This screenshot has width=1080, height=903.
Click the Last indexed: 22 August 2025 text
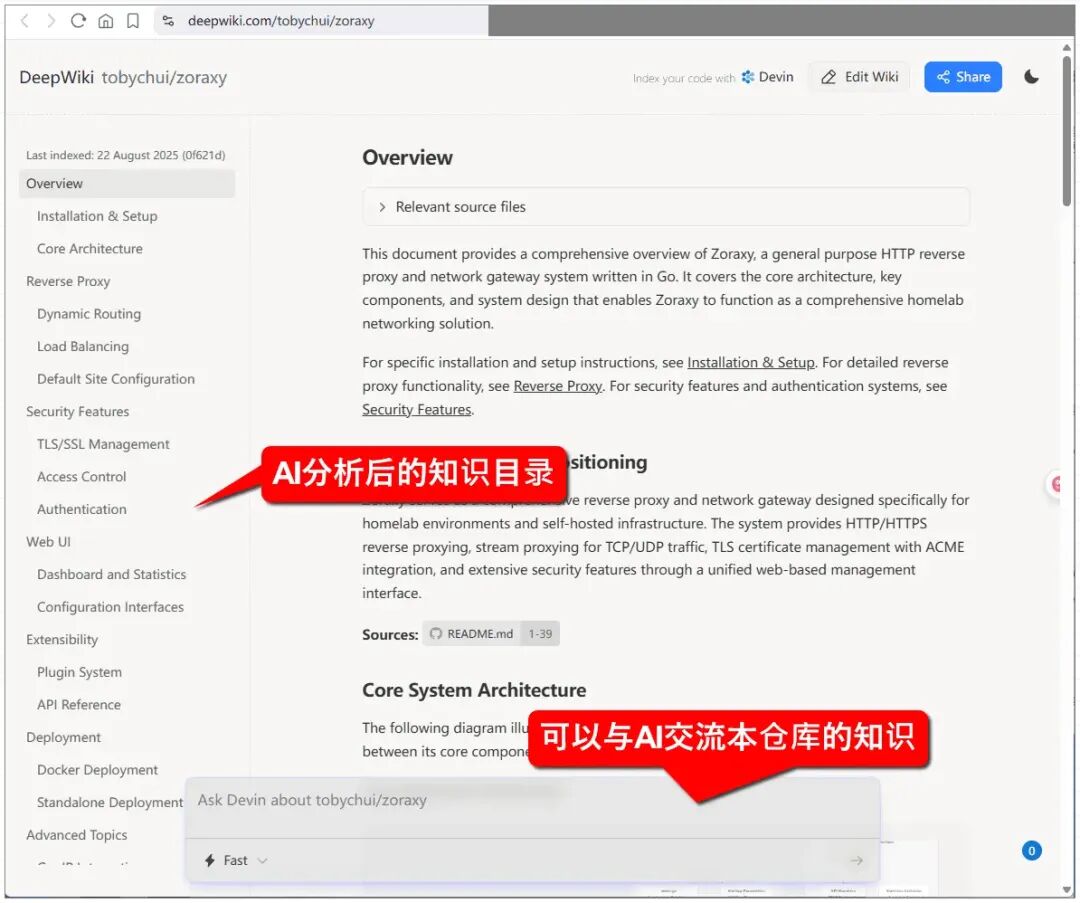coord(125,155)
